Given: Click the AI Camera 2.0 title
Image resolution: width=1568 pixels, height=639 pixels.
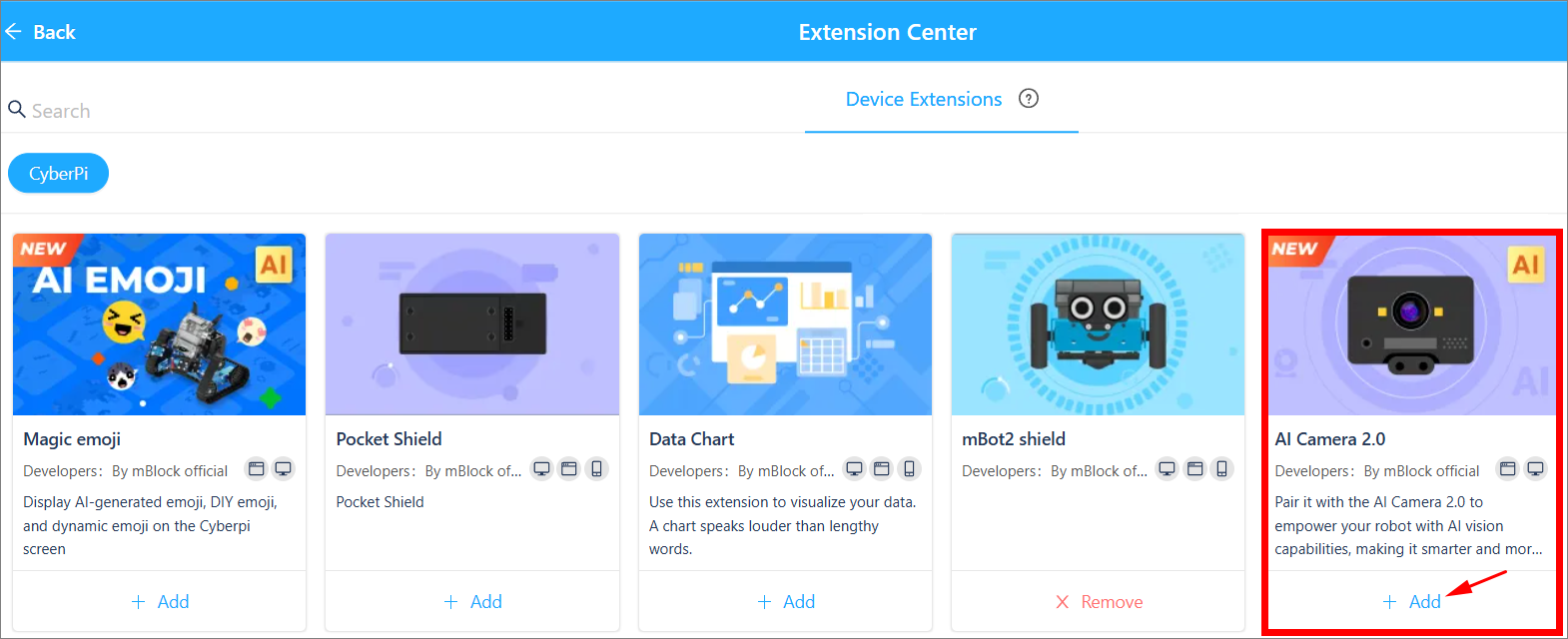Looking at the screenshot, I should (1330, 439).
